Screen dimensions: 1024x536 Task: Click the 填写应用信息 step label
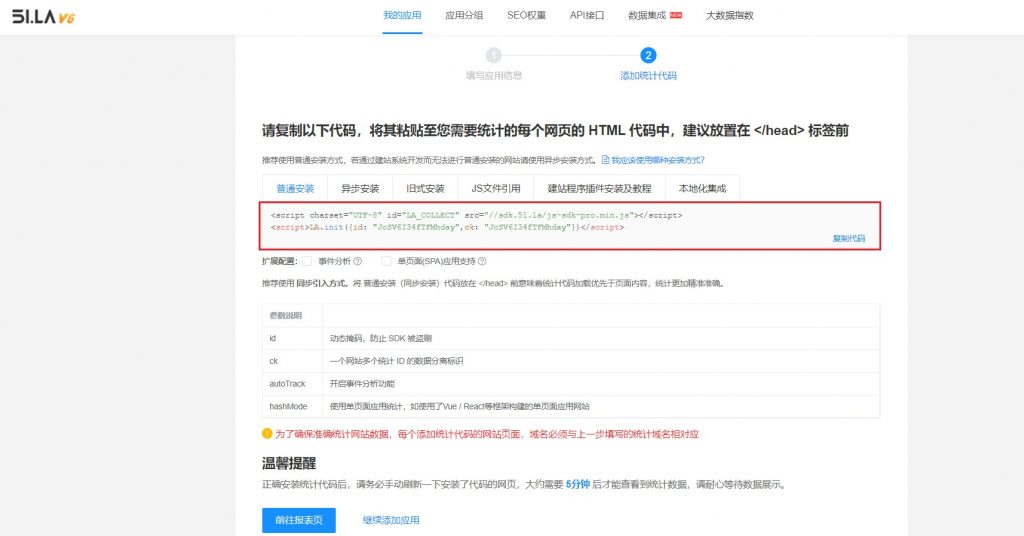click(x=494, y=76)
